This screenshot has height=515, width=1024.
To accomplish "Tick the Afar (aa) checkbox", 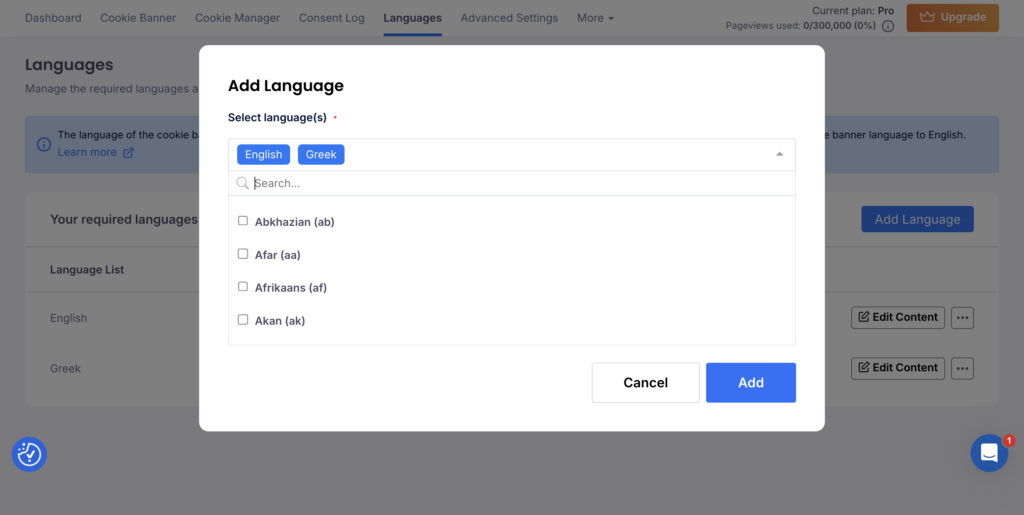I will click(x=243, y=254).
